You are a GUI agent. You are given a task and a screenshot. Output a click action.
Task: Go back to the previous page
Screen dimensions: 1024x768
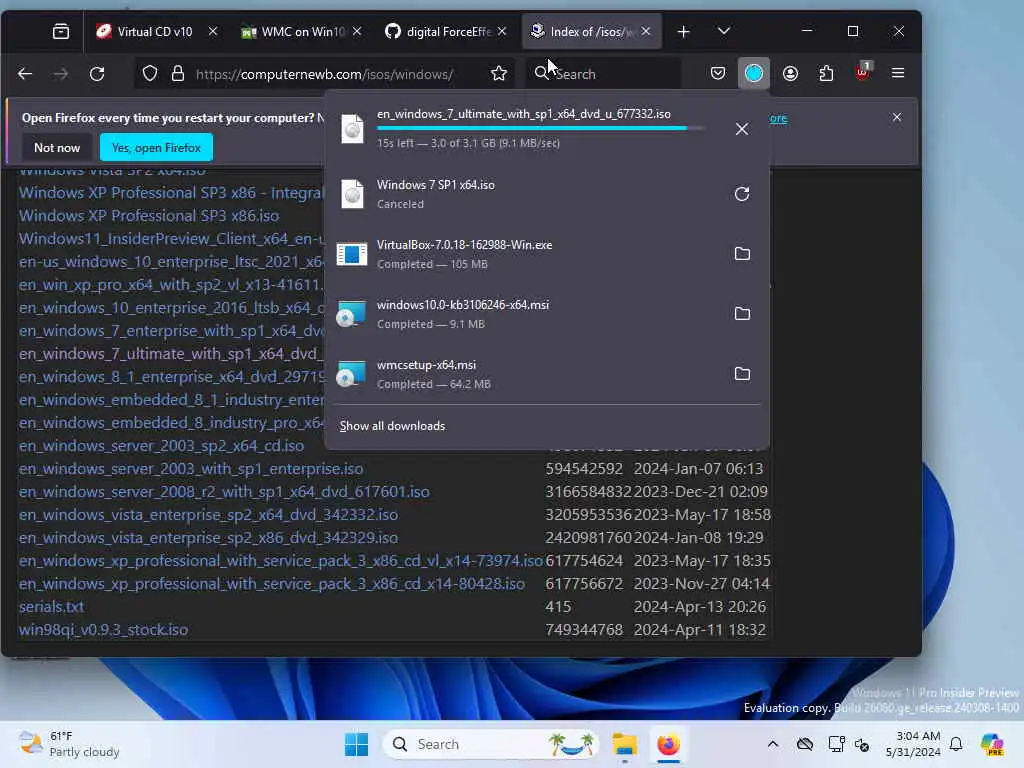(25, 74)
